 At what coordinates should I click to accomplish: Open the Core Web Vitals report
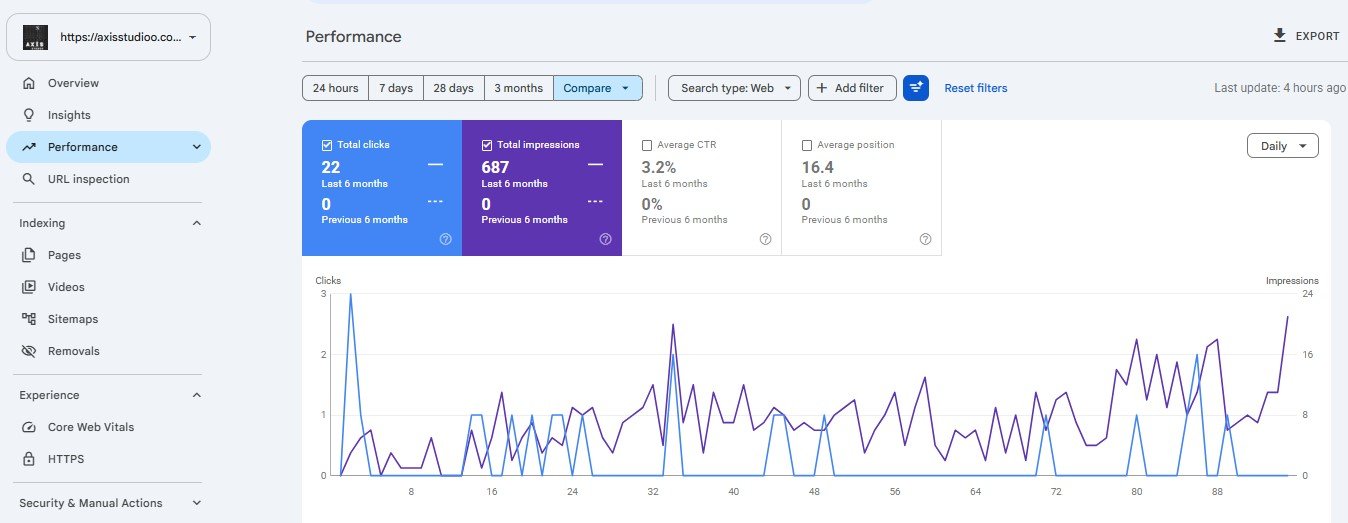coord(108,427)
